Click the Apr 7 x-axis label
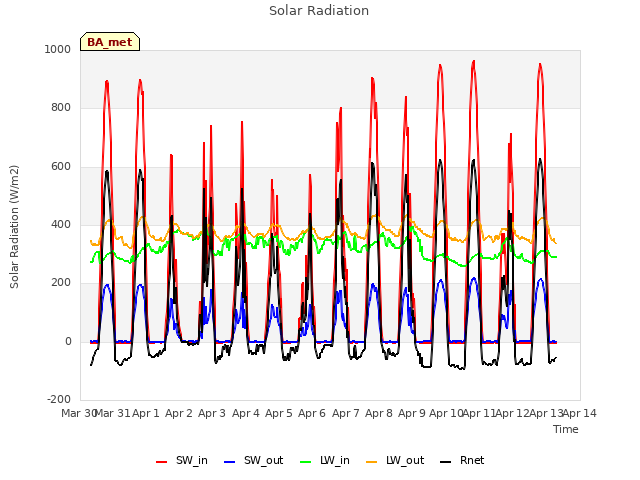Screen dimensions: 640x480 pos(346,413)
